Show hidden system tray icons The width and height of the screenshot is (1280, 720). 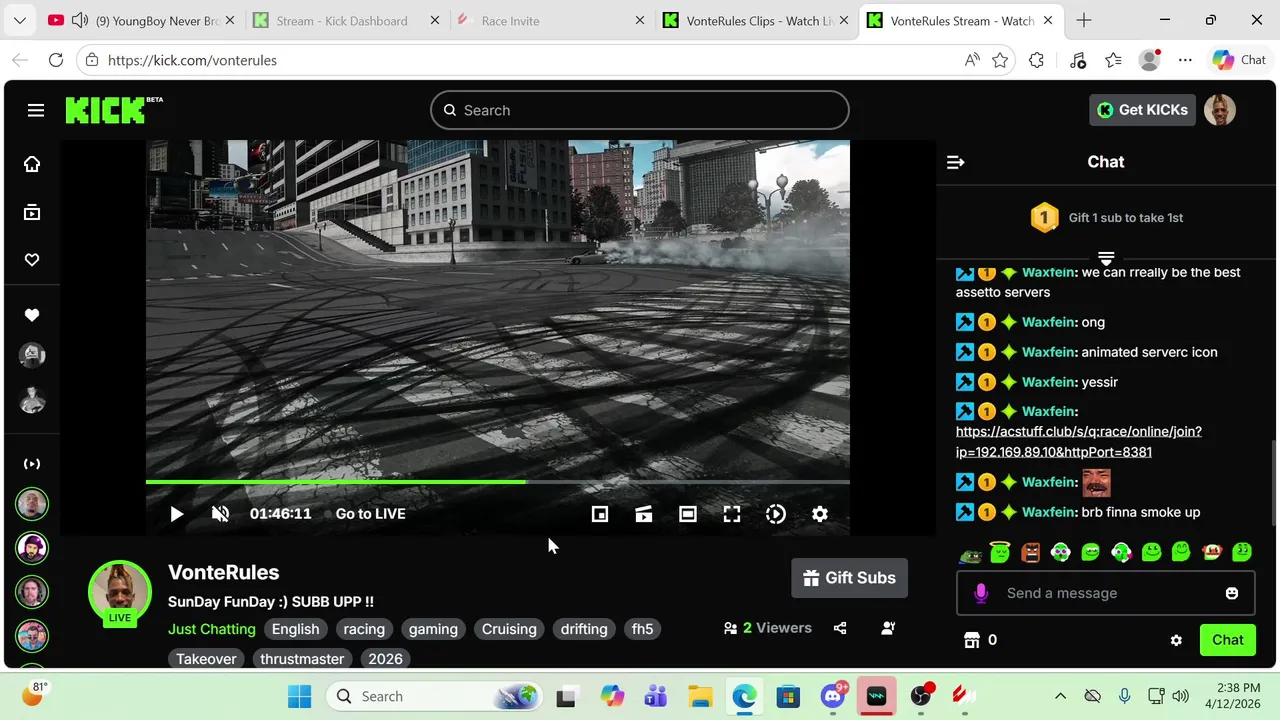pyautogui.click(x=1061, y=696)
